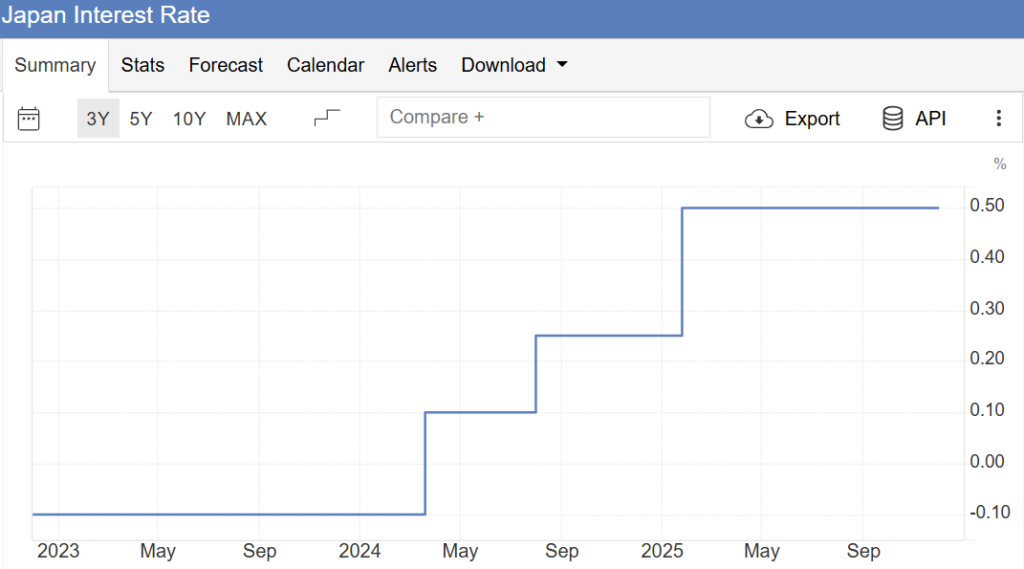
Task: Click the cloud download Export icon
Action: pyautogui.click(x=760, y=119)
